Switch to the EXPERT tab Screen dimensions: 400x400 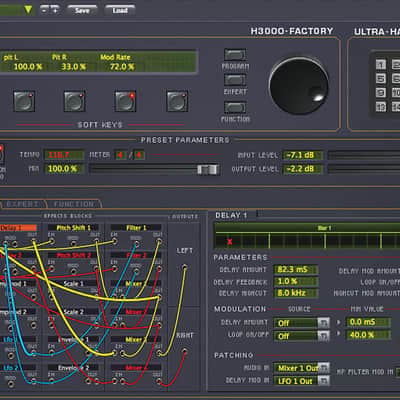click(22, 204)
